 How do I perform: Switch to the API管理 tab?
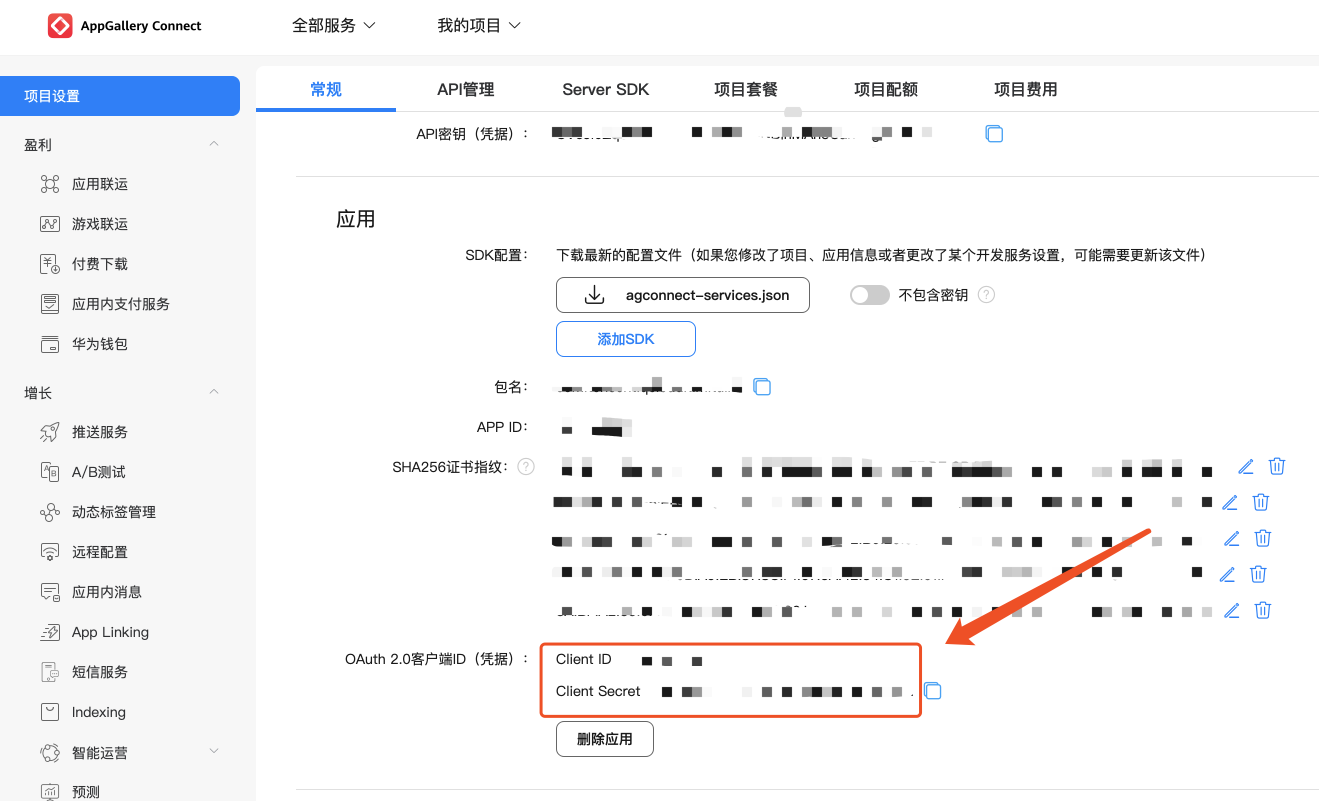466,89
